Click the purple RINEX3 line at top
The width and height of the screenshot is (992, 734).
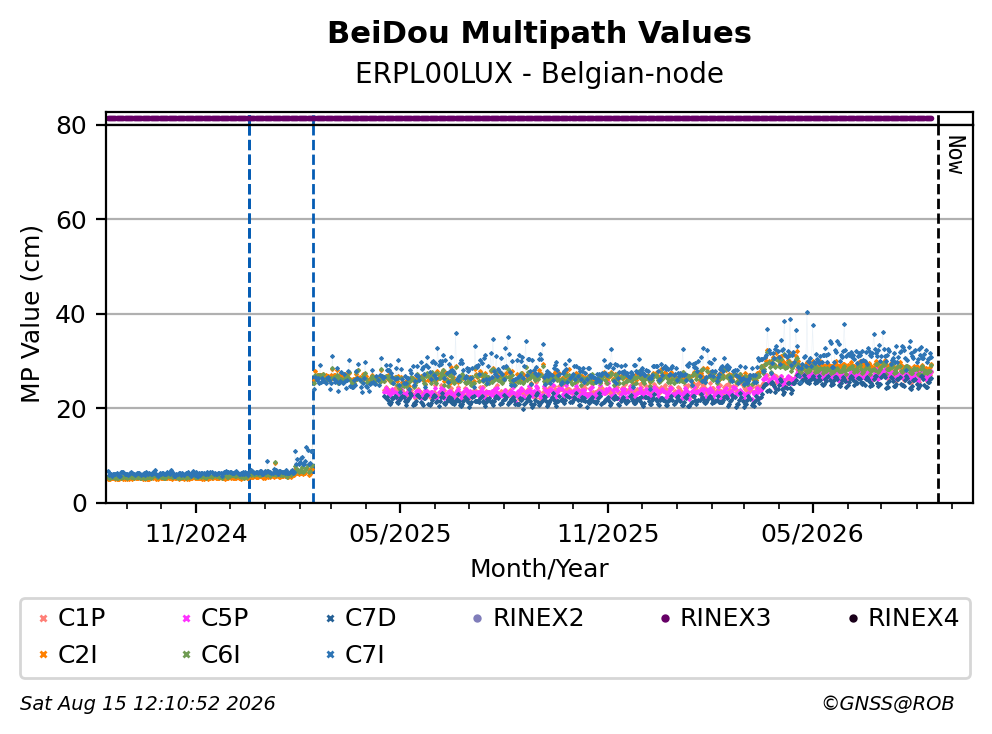520,118
